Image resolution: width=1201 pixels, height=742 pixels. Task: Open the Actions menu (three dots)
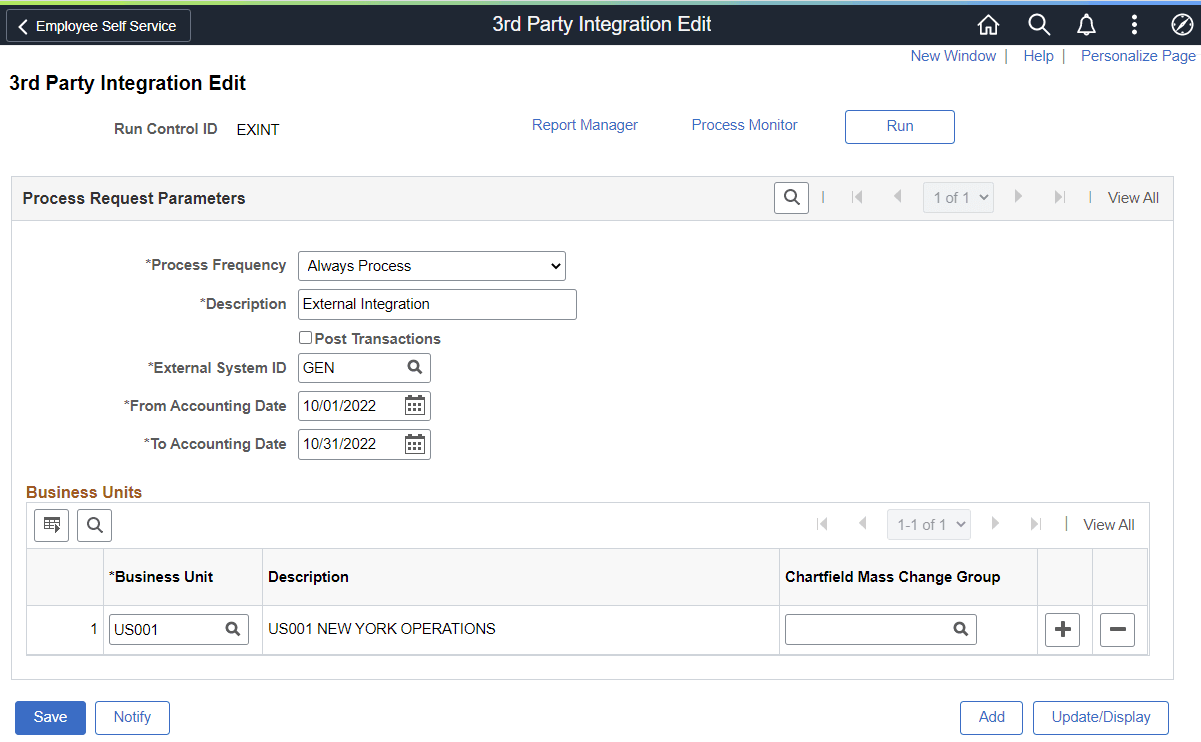pyautogui.click(x=1134, y=24)
